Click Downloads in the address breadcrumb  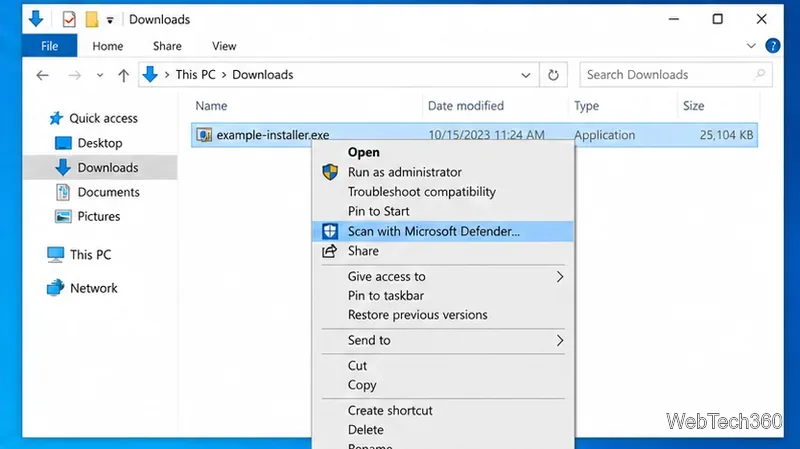click(x=263, y=74)
